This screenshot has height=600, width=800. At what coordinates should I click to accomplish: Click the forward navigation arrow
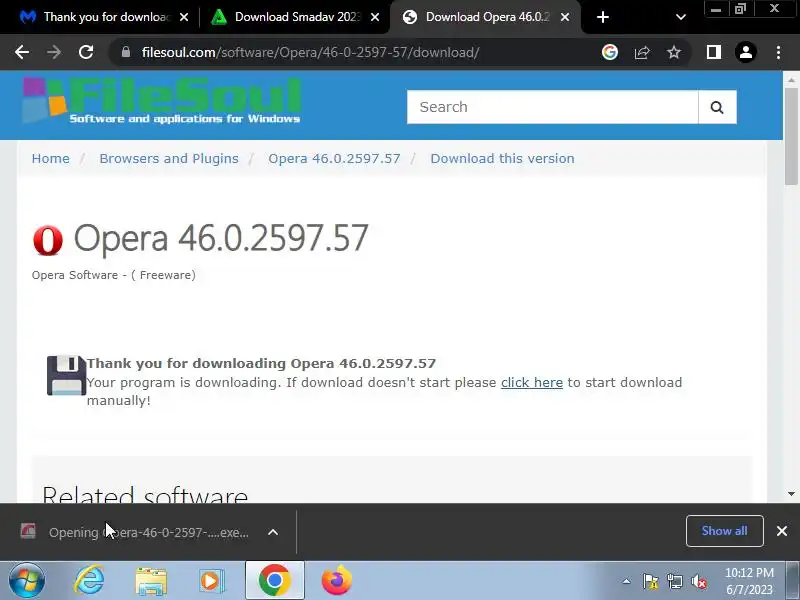54,52
